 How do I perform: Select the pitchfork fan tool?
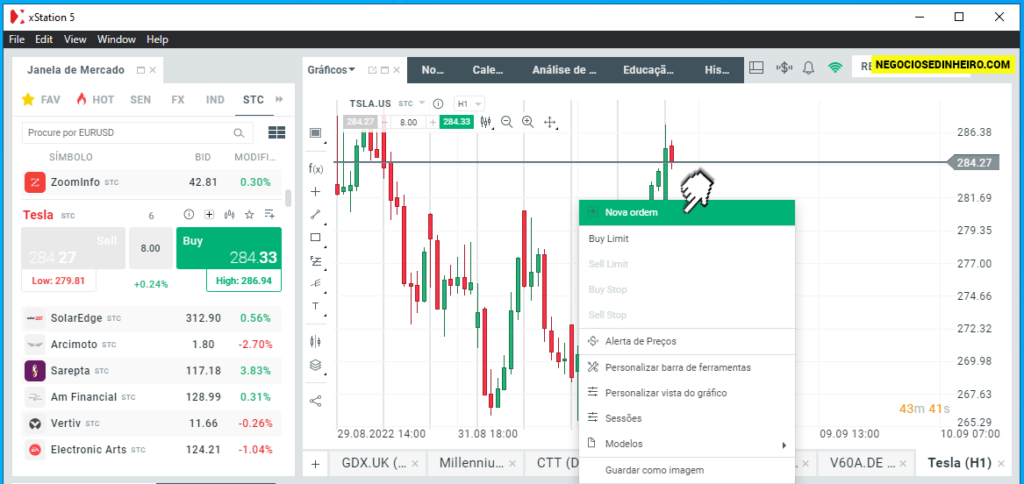coord(315,283)
